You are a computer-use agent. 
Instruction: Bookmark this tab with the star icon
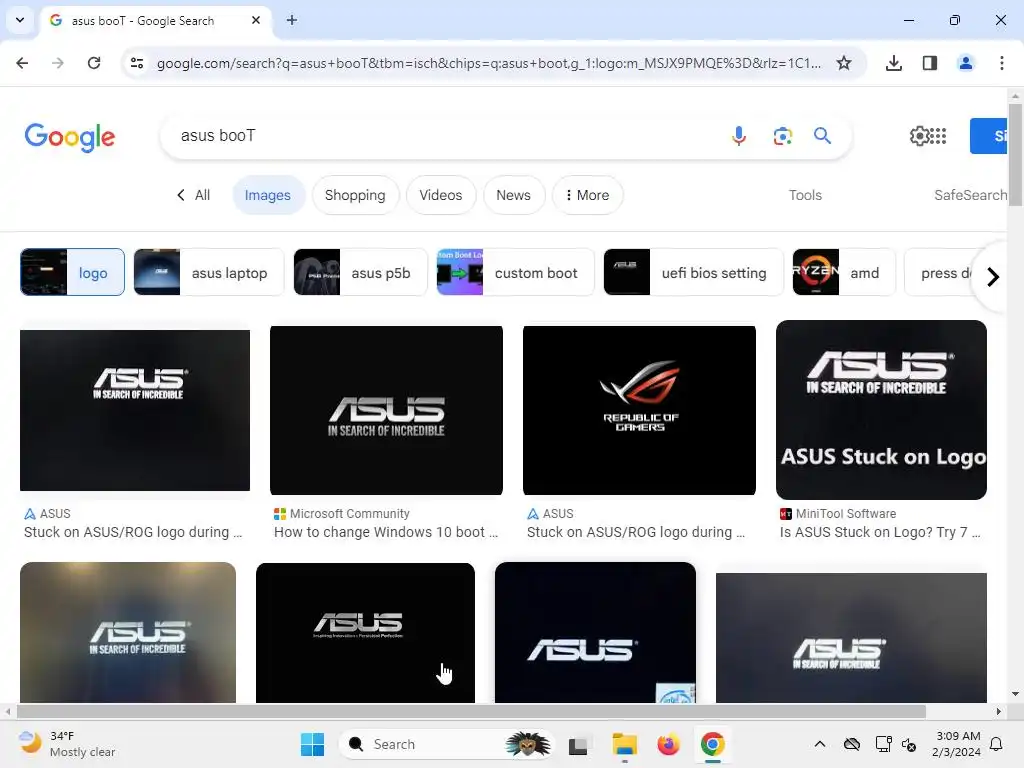point(844,63)
